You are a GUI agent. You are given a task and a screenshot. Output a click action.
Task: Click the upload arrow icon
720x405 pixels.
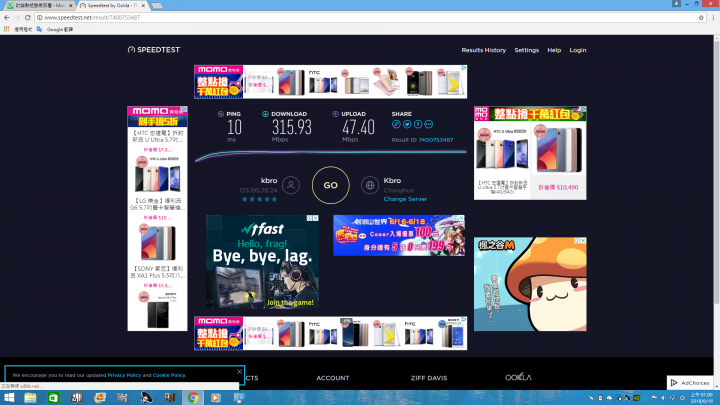tap(335, 114)
